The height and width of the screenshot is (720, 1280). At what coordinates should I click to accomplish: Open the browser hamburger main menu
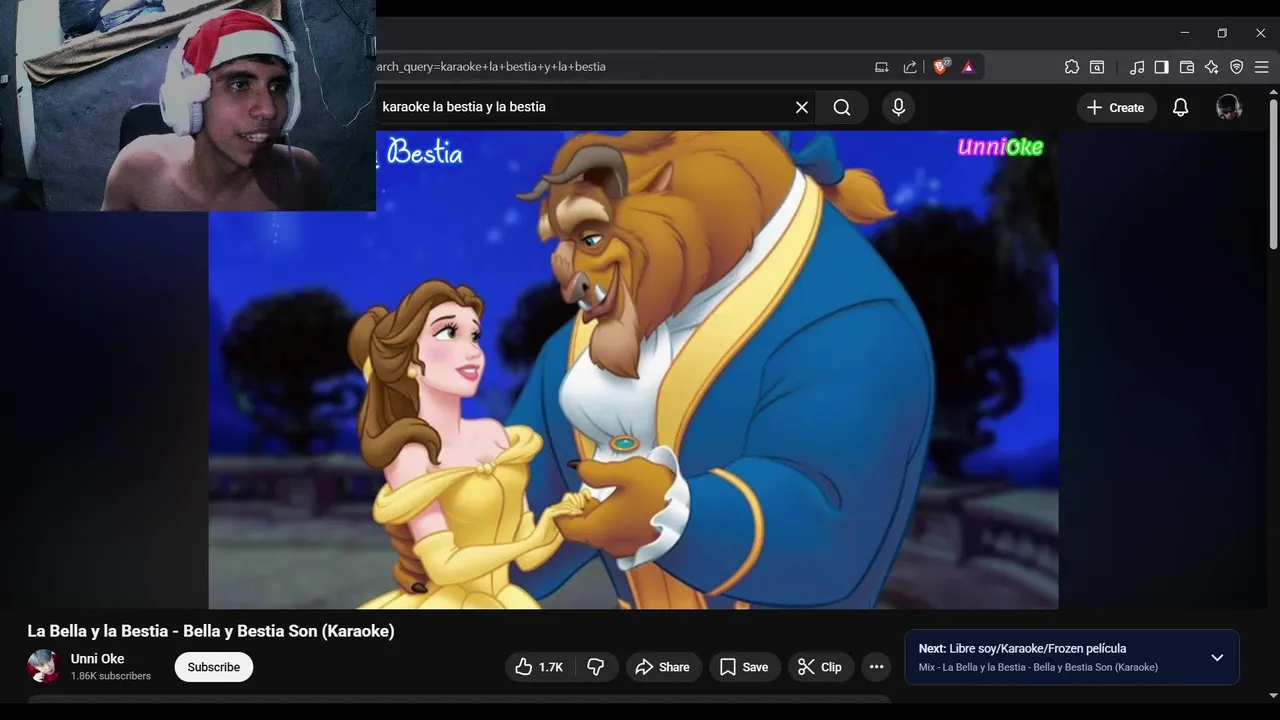[x=1261, y=67]
